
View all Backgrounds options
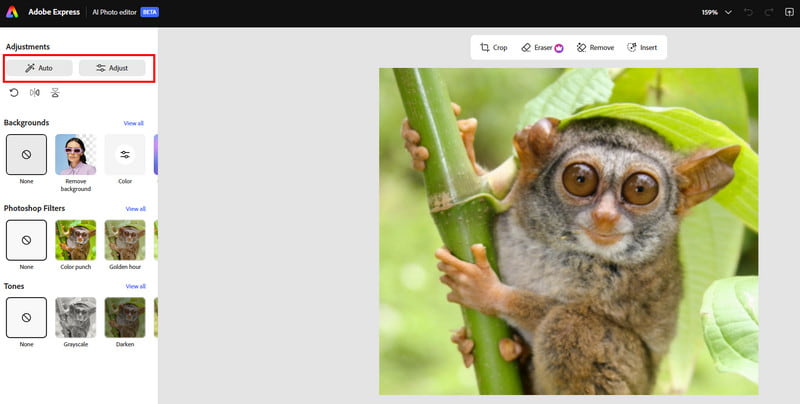click(134, 123)
